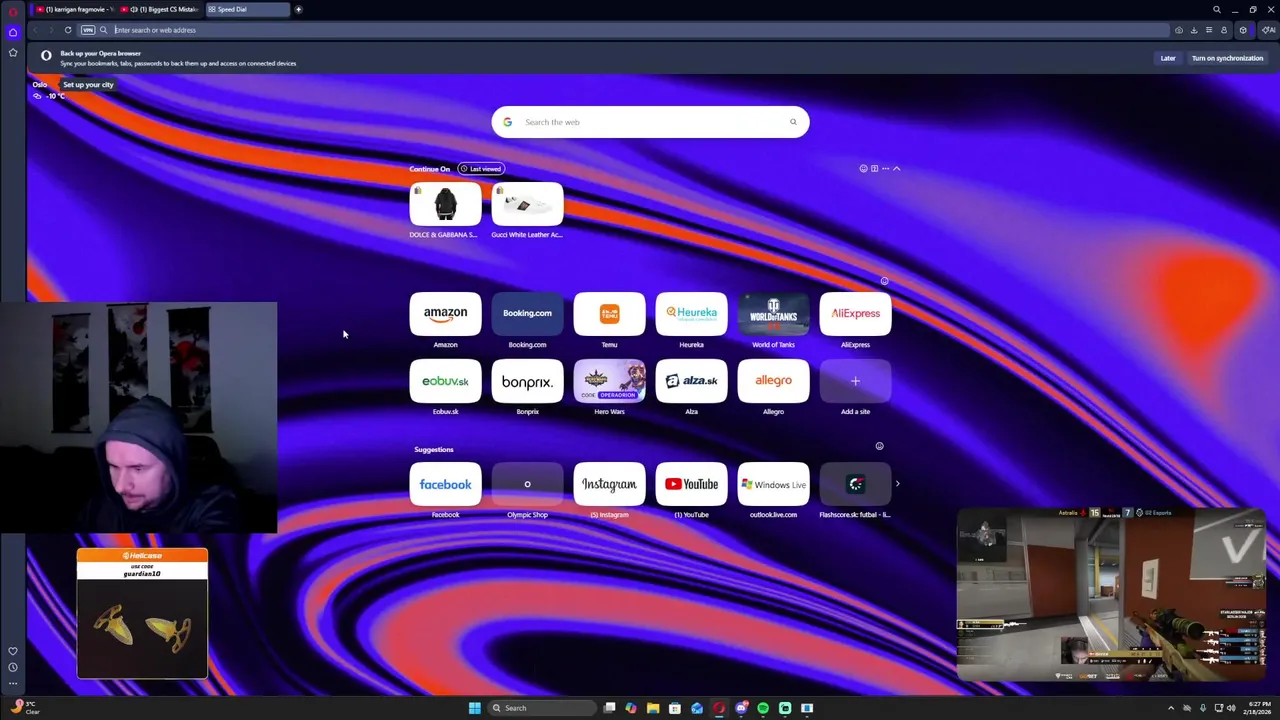The image size is (1280, 720).
Task: Open downloads panel icon
Action: (1194, 30)
